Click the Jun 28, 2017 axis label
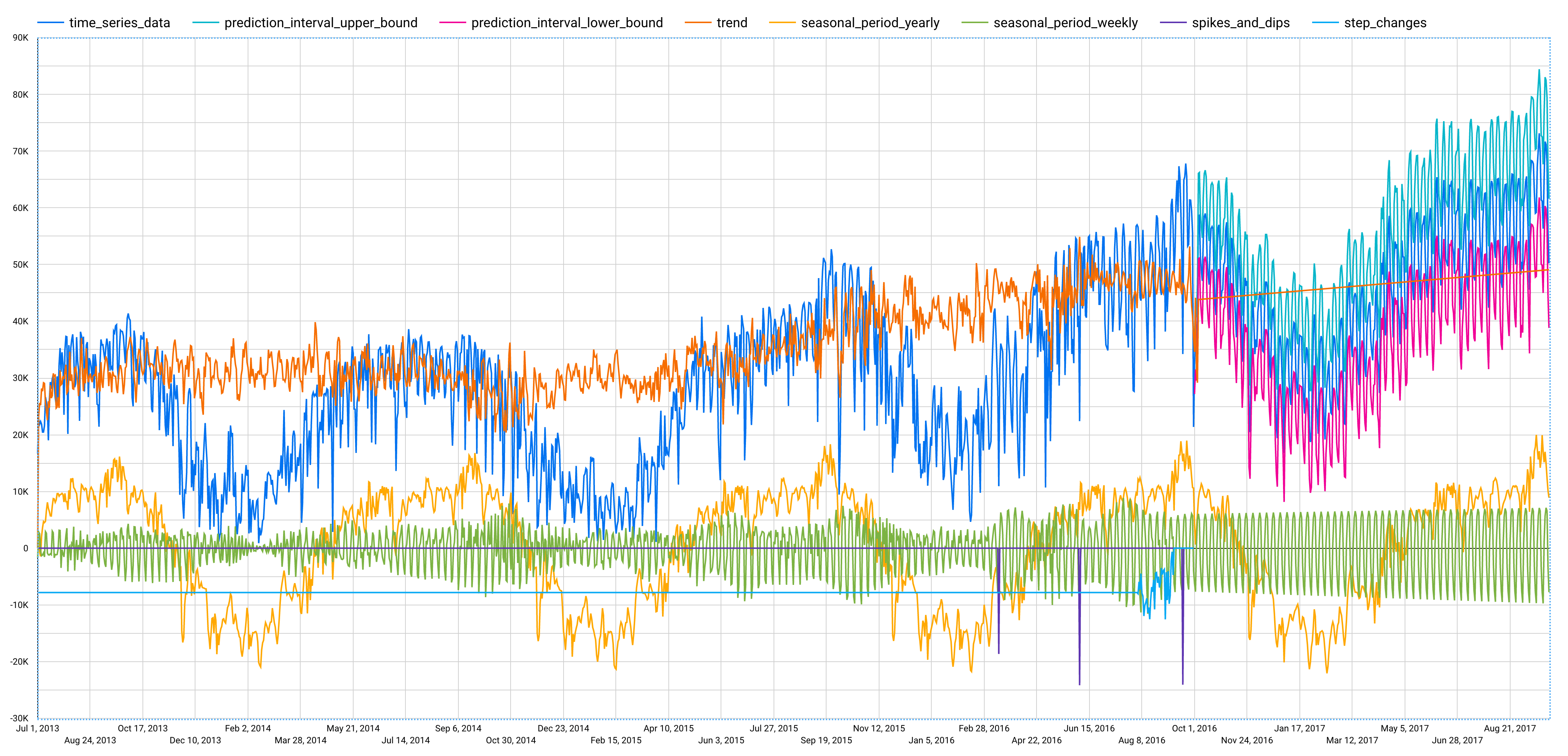Viewport: 1568px width, 756px height. point(1457,740)
